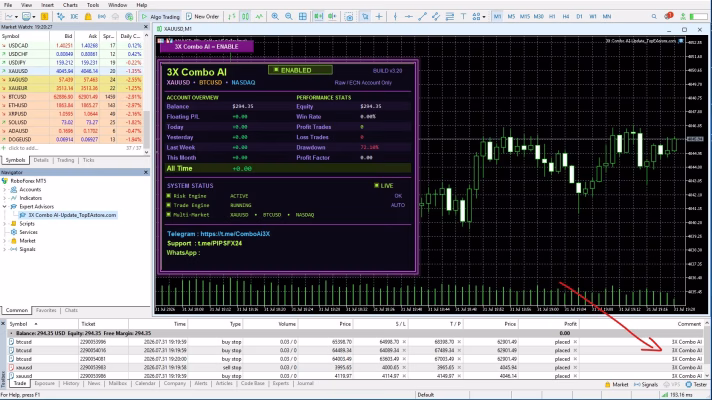Open the search magnifier in toolbar
The image size is (712, 400).
click(654, 16)
